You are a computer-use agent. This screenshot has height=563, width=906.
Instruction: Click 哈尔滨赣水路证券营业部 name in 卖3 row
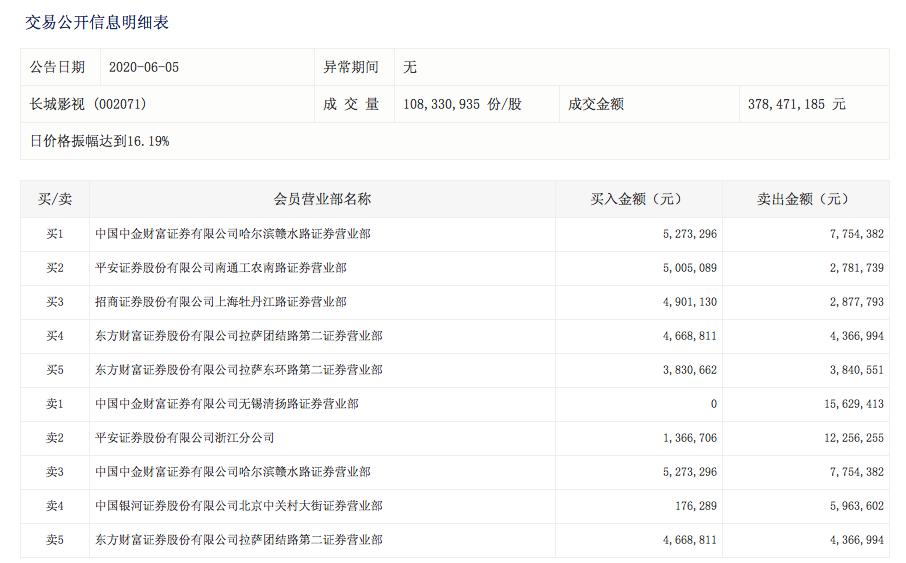point(233,472)
